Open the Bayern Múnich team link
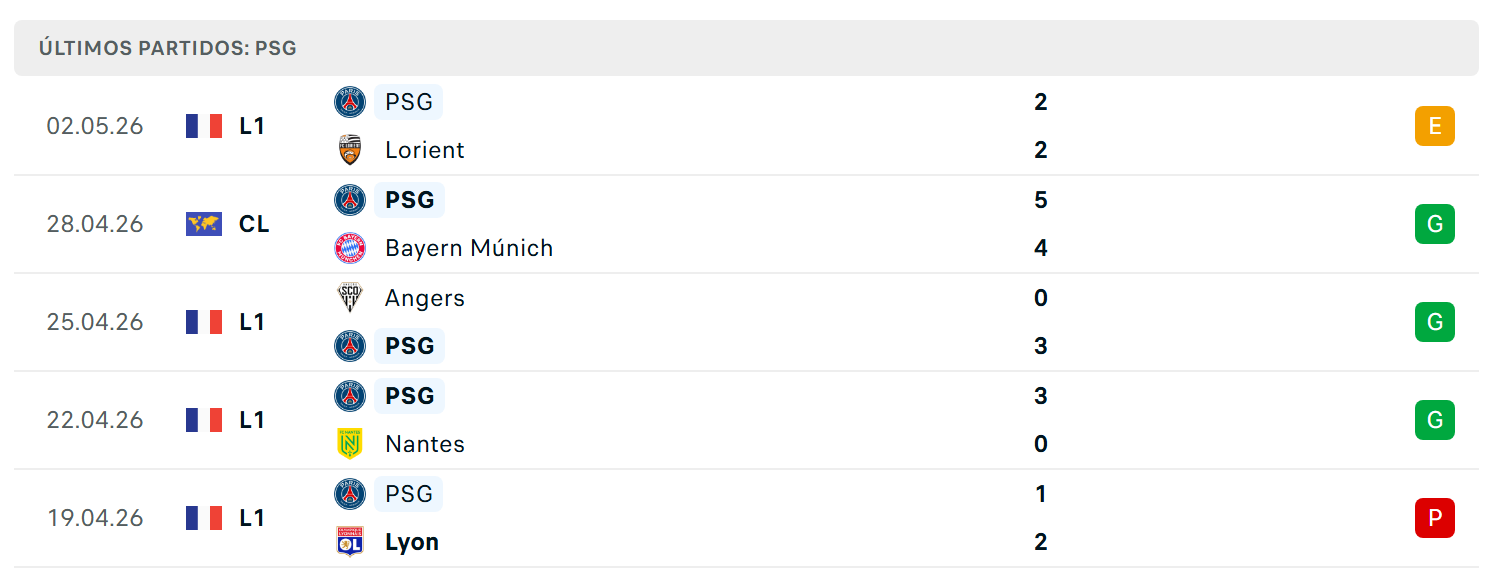The width and height of the screenshot is (1493, 582). click(469, 248)
